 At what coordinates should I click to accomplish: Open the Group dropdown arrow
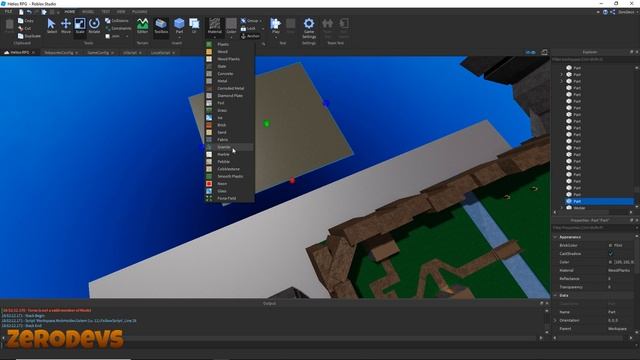tap(261, 21)
